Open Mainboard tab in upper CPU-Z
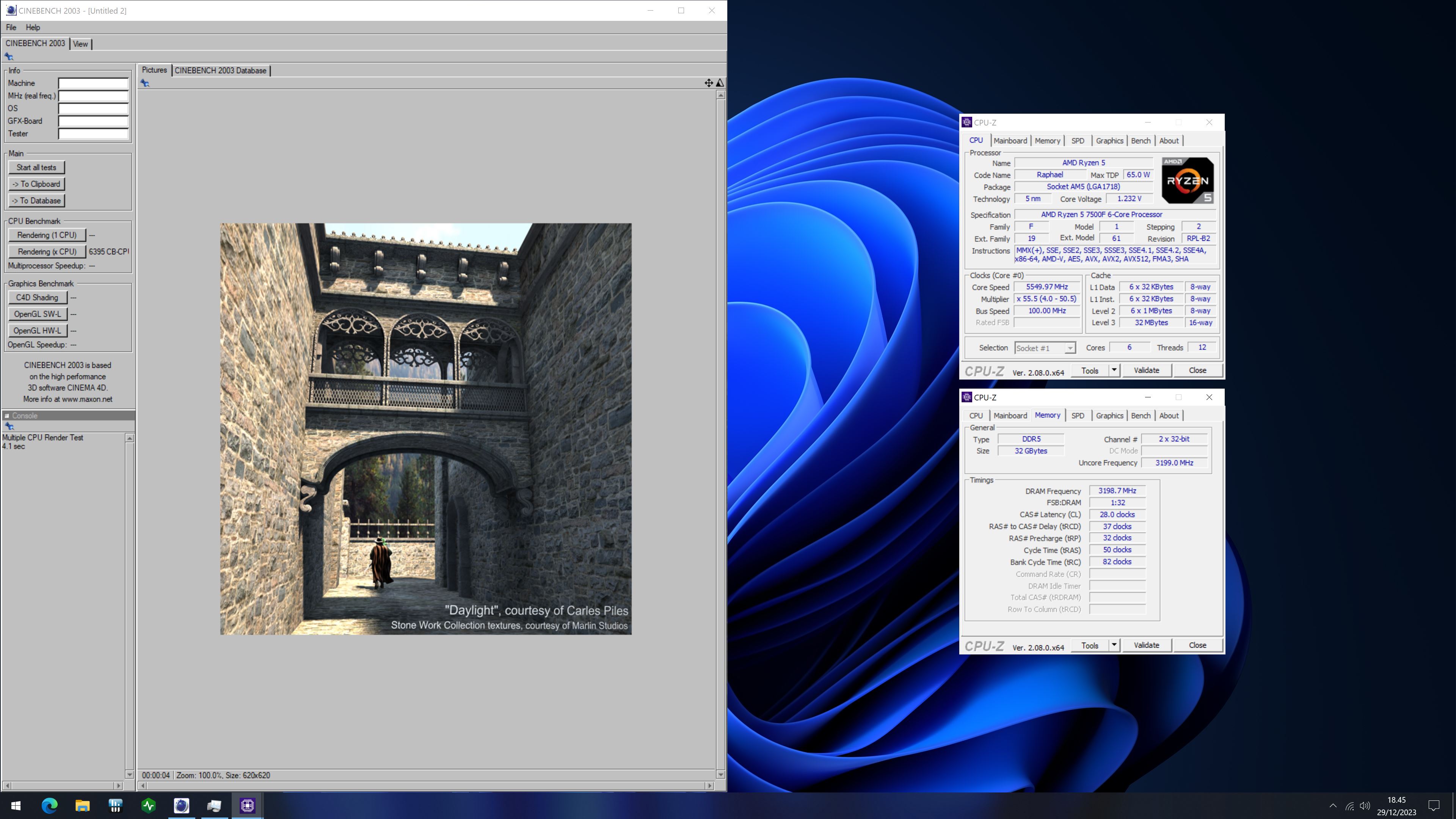 coord(1010,141)
